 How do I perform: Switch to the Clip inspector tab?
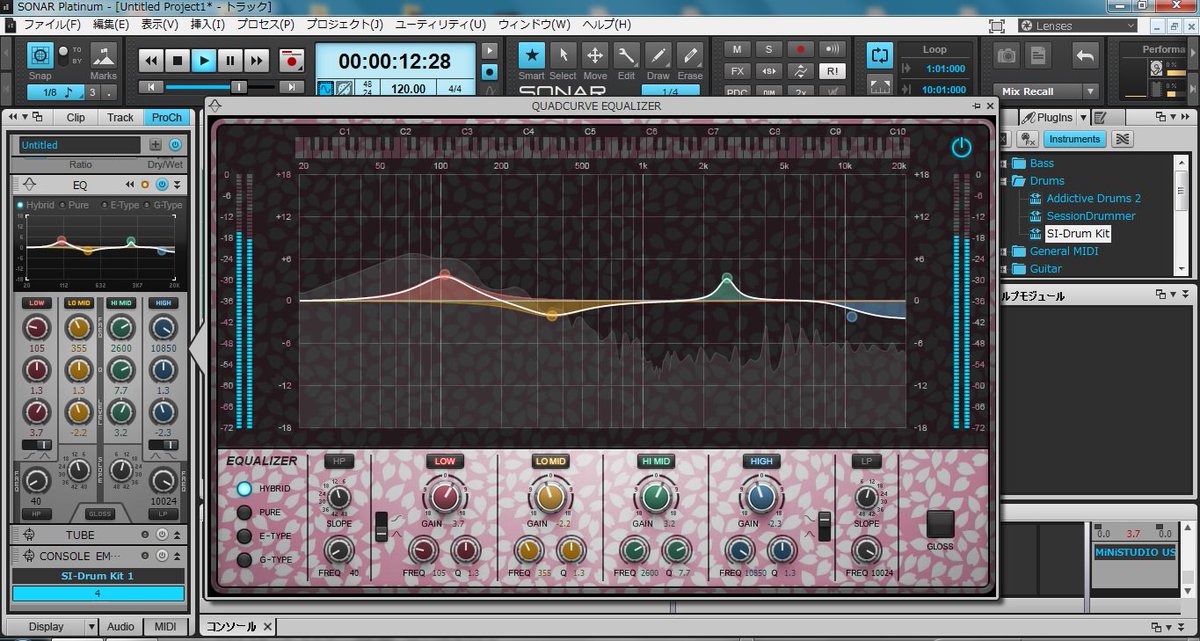coord(76,117)
